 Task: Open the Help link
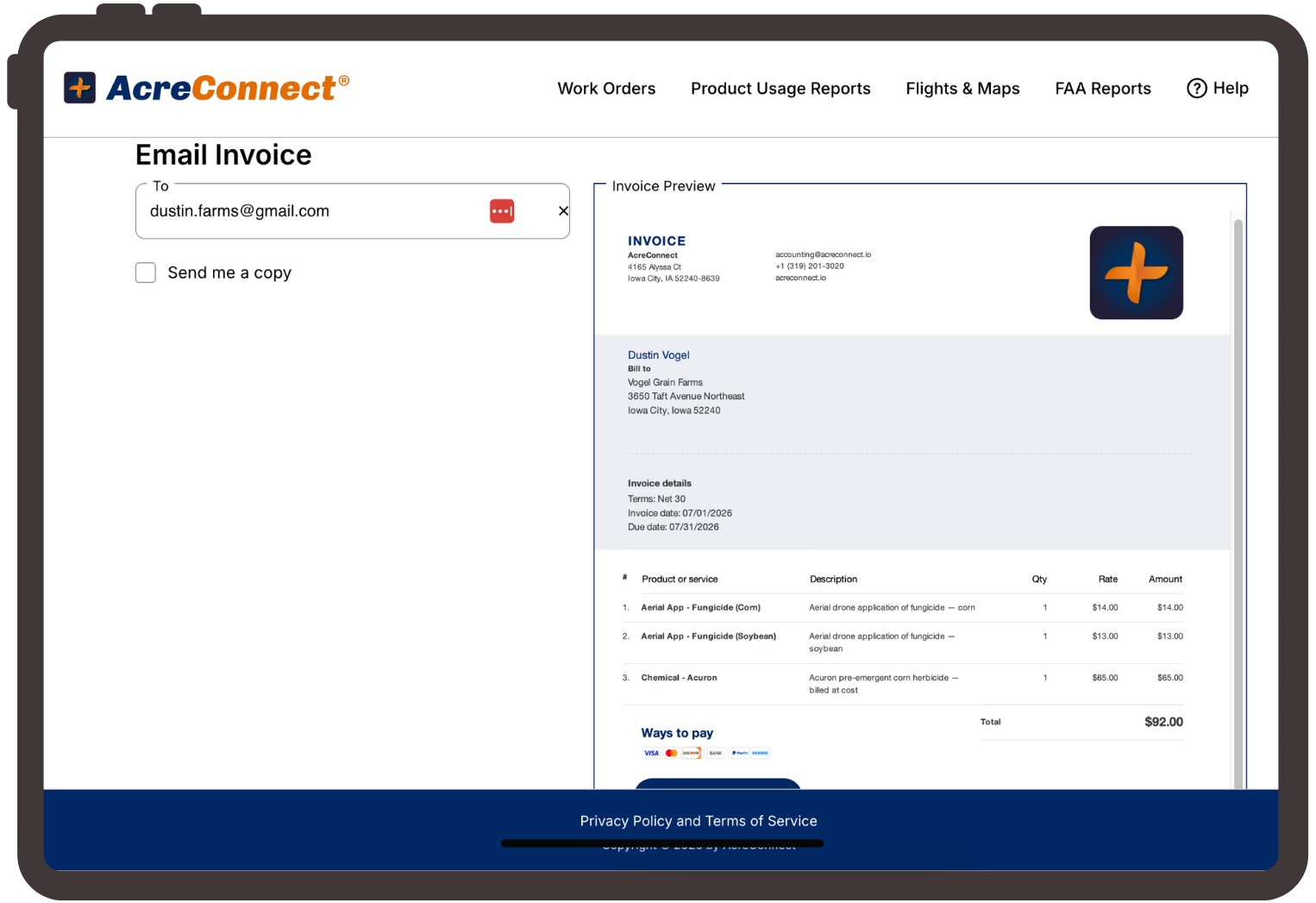pyautogui.click(x=1218, y=88)
